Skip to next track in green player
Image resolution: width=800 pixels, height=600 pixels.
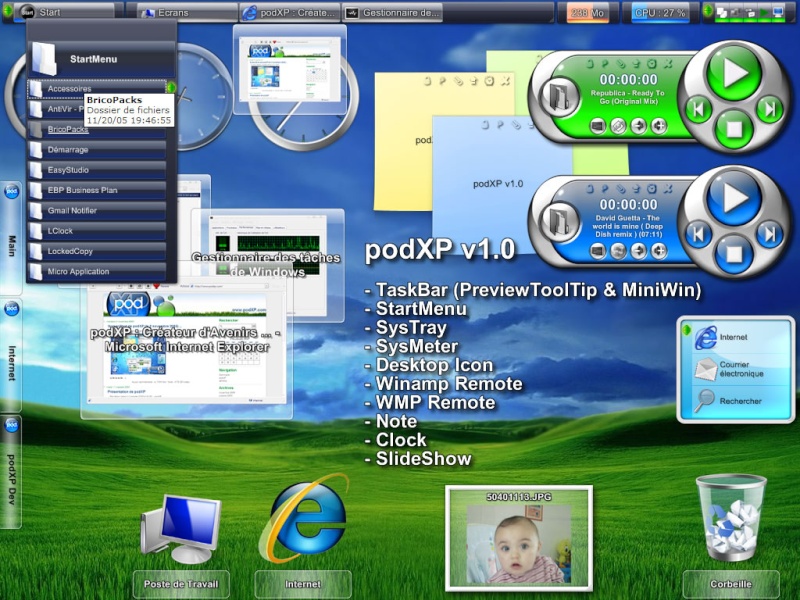tap(769, 108)
